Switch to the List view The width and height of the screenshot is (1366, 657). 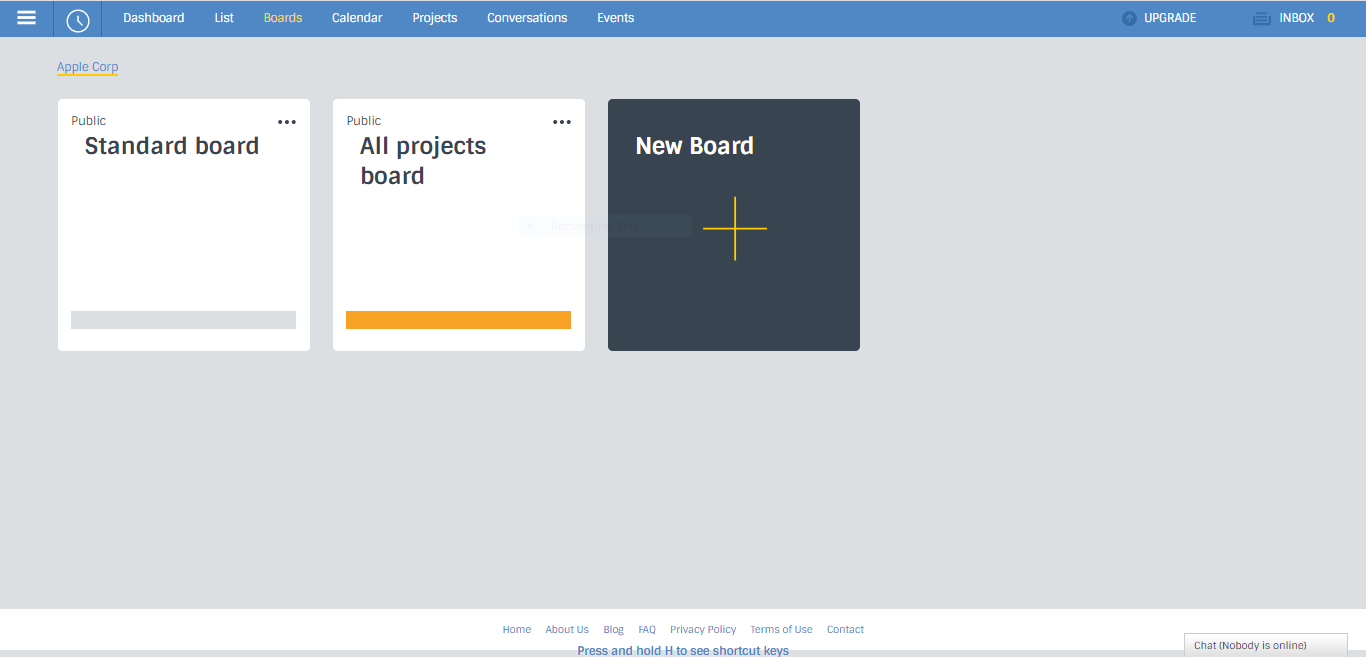(224, 18)
